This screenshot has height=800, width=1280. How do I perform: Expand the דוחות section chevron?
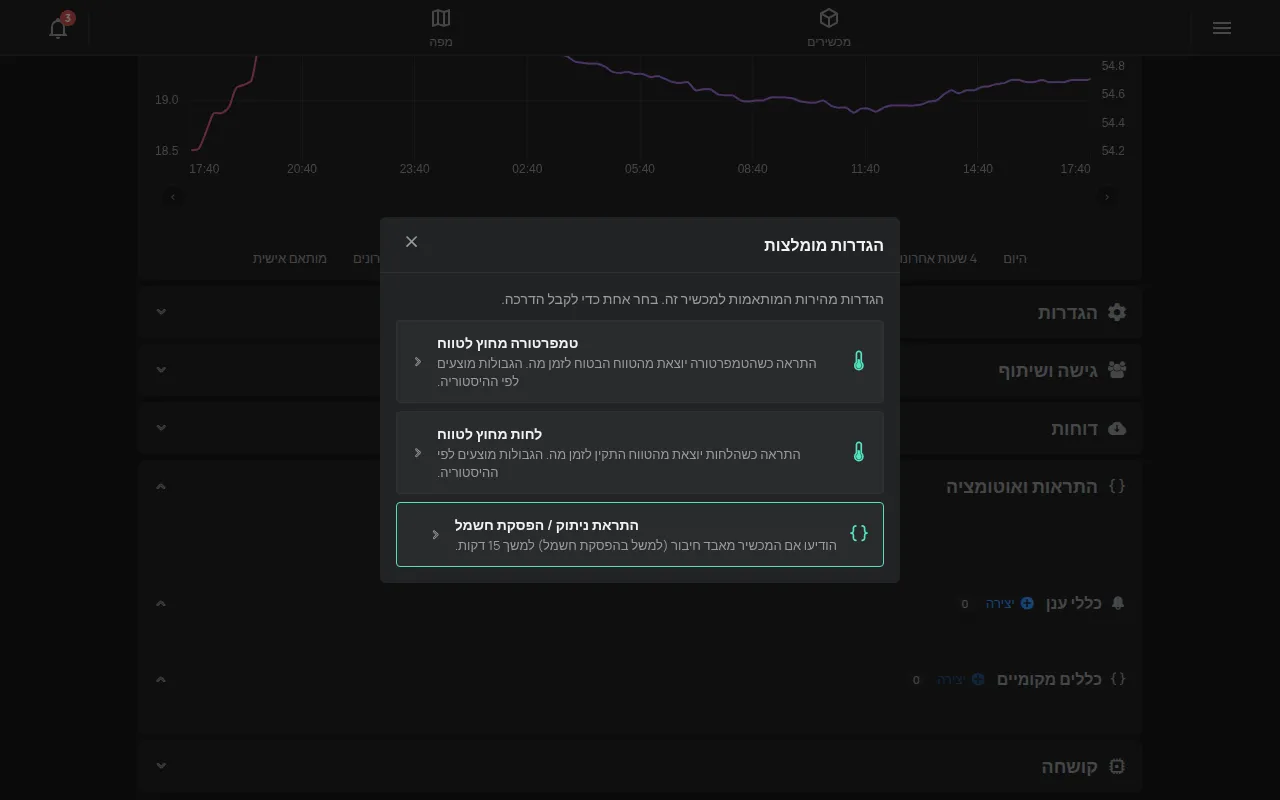click(161, 428)
